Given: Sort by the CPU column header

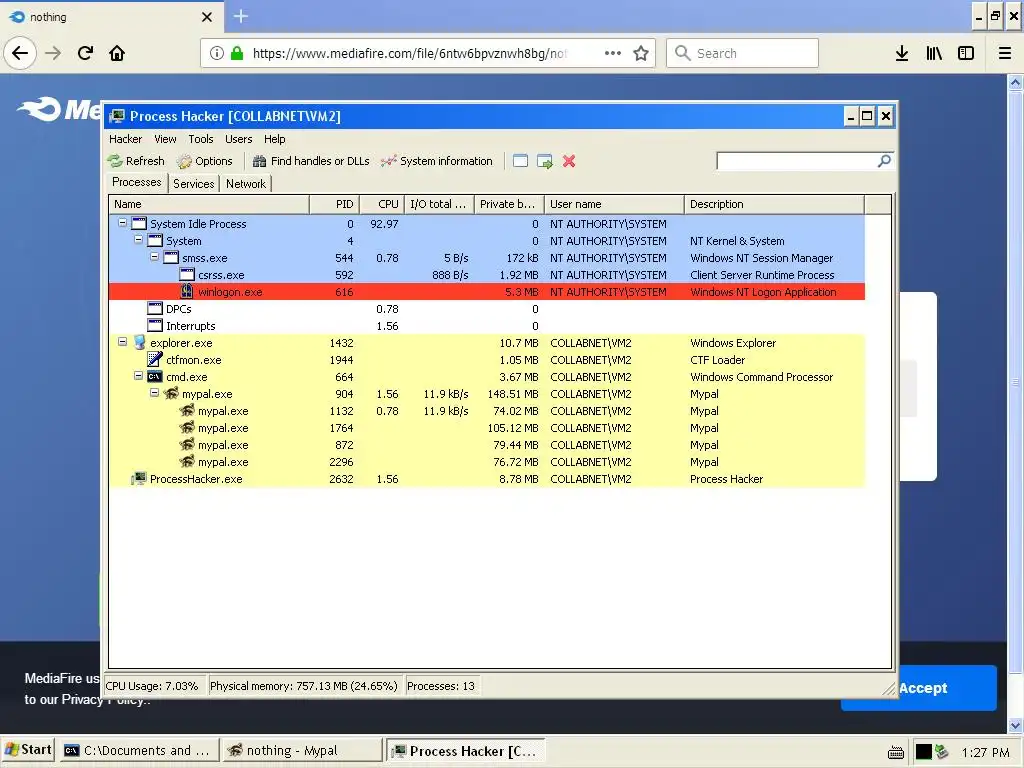Looking at the screenshot, I should tap(382, 204).
